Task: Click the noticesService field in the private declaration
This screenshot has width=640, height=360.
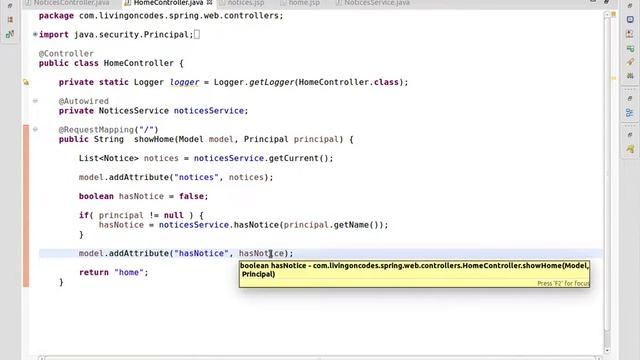Action: click(209, 111)
